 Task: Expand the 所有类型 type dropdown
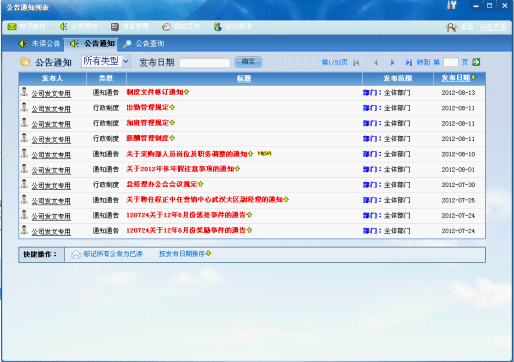pyautogui.click(x=106, y=61)
